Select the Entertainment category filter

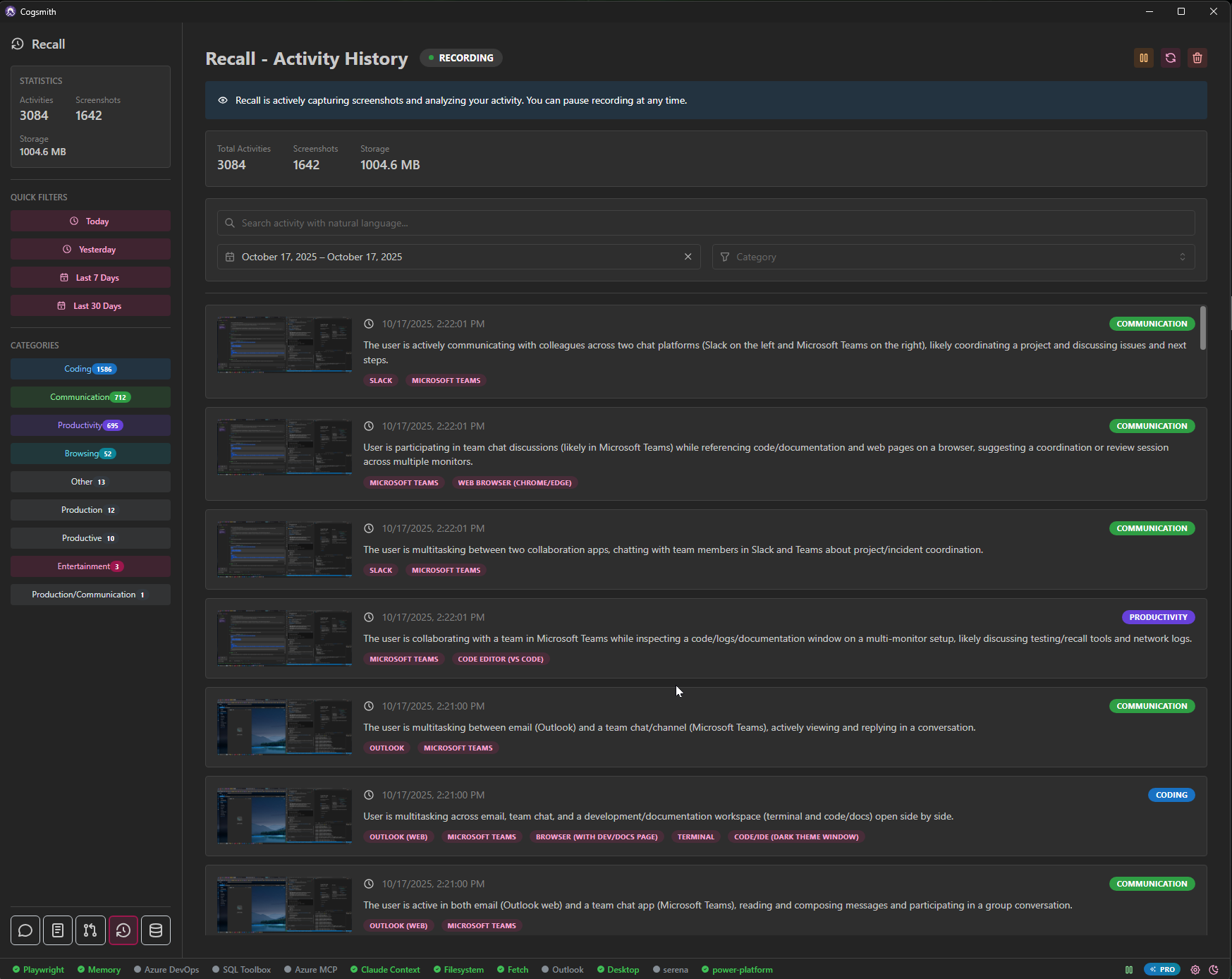(x=90, y=566)
